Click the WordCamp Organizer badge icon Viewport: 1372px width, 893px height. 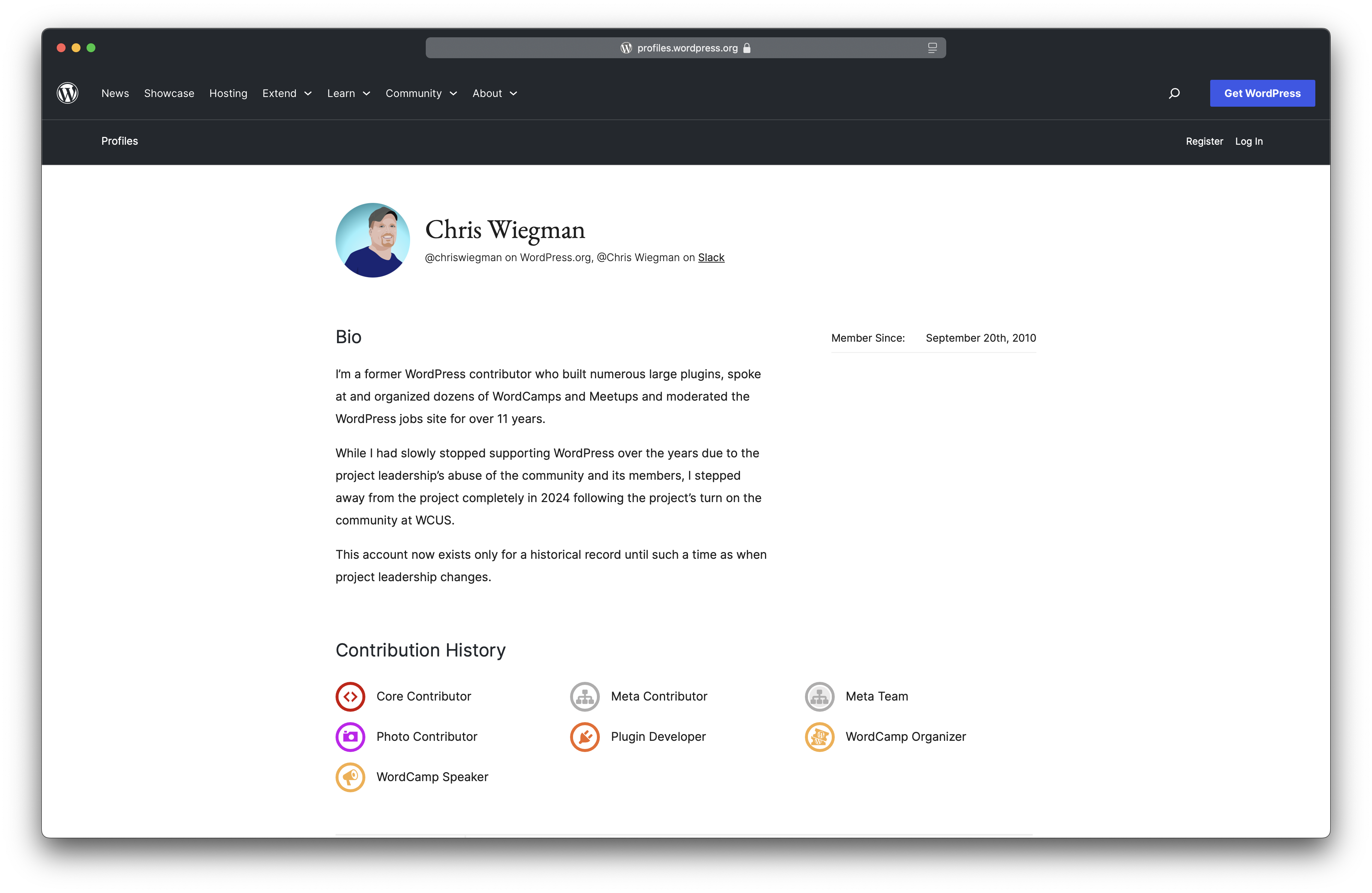819,737
